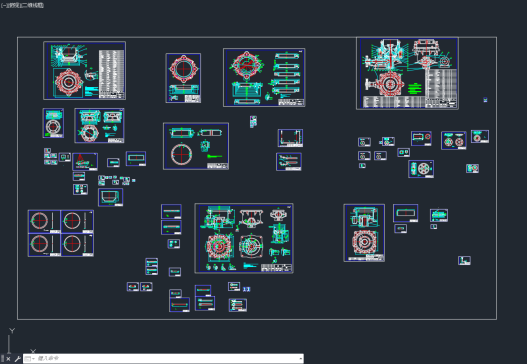Open recent commands dropdown in command line

(30, 359)
